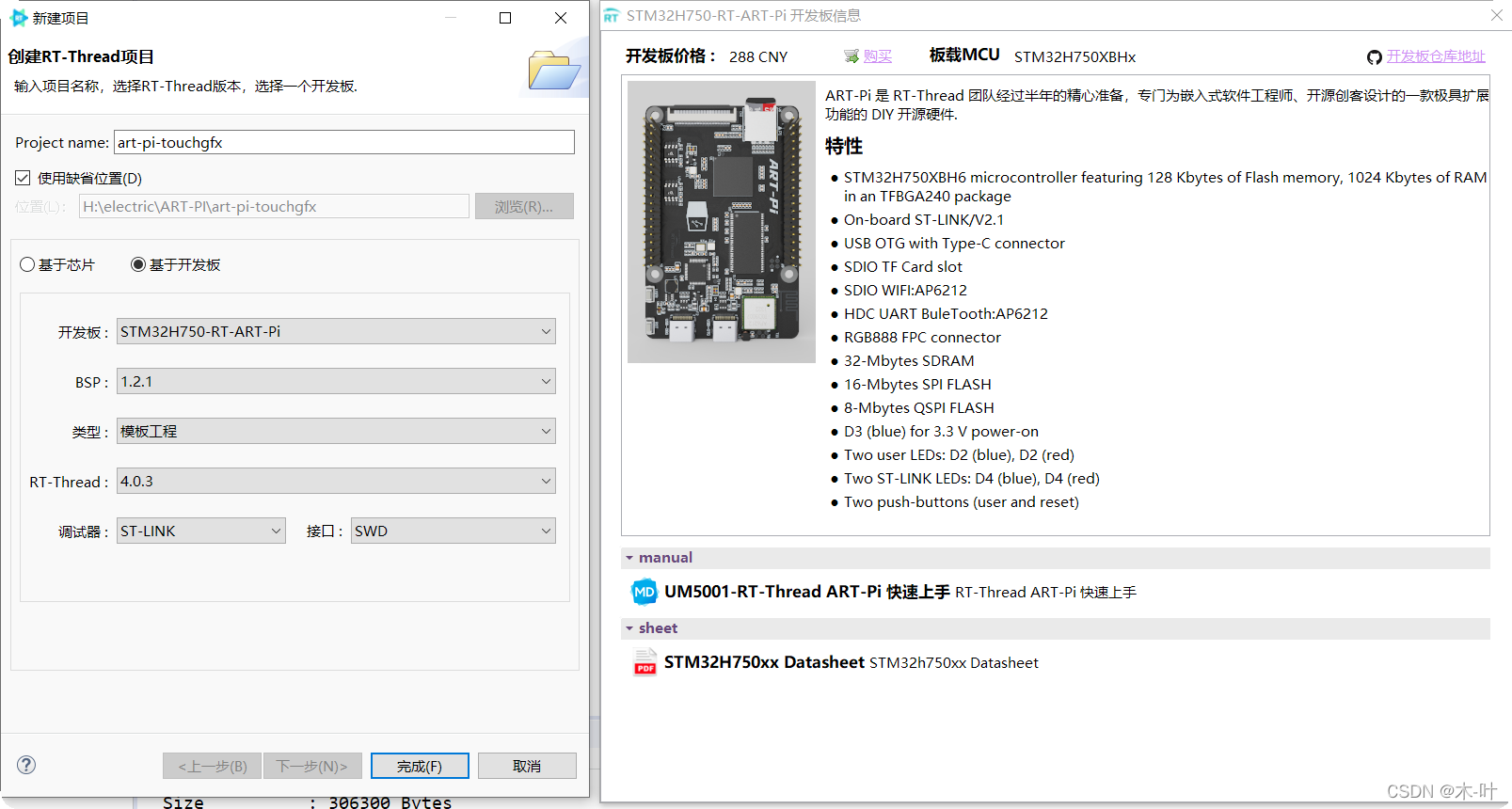The height and width of the screenshot is (809, 1512).
Task: Click the 位置 path field
Action: [x=274, y=206]
